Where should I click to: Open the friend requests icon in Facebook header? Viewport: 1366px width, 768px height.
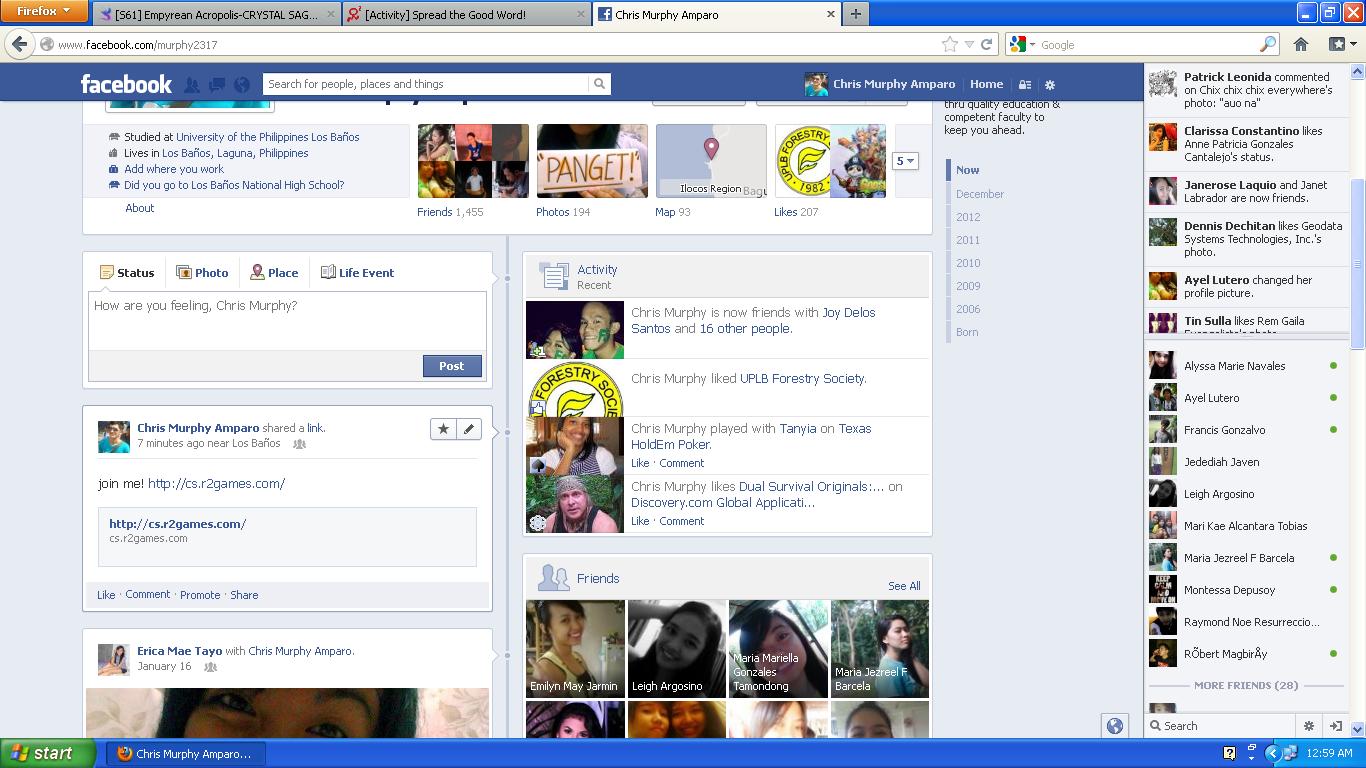[x=192, y=85]
